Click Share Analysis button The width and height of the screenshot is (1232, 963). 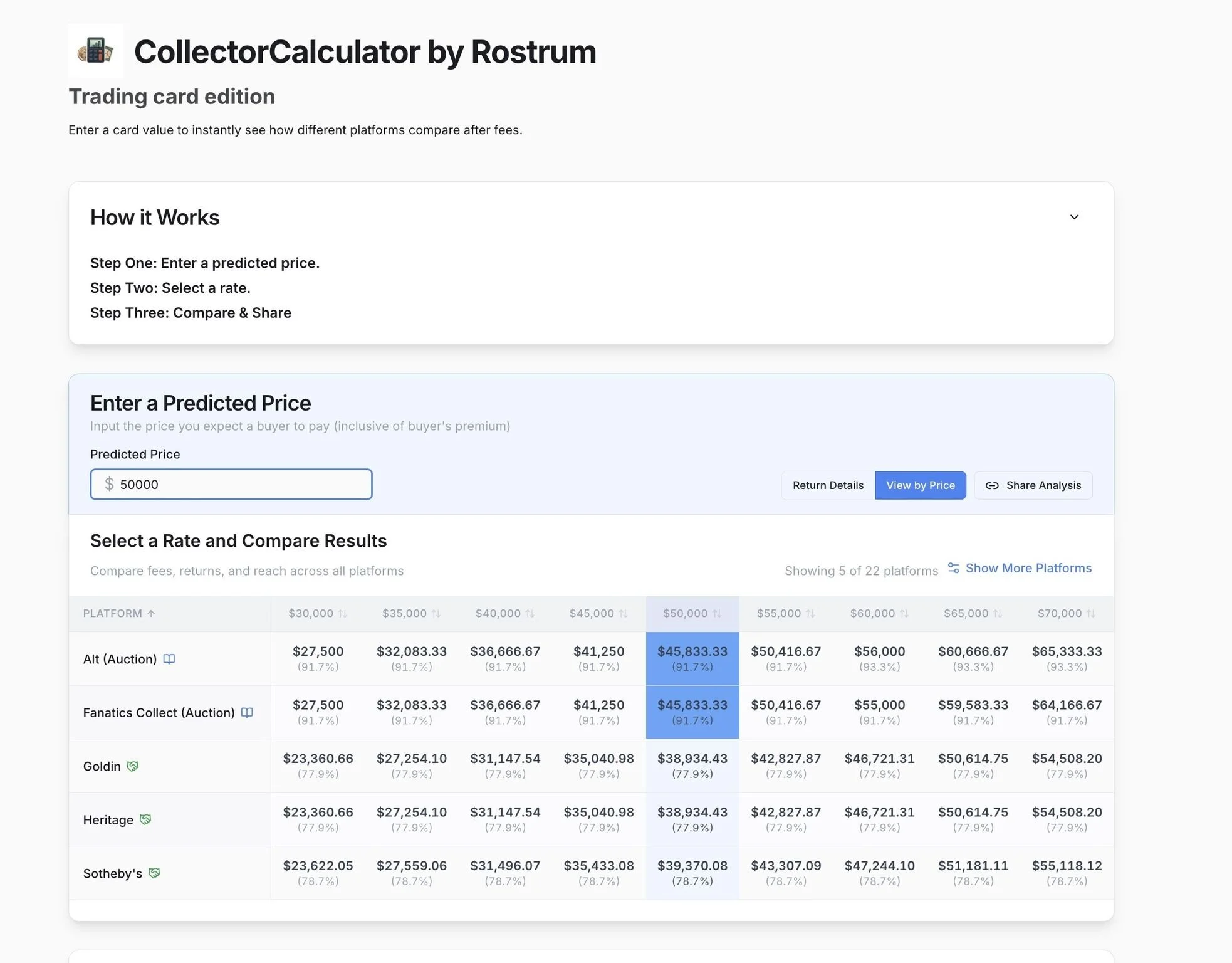tap(1033, 485)
